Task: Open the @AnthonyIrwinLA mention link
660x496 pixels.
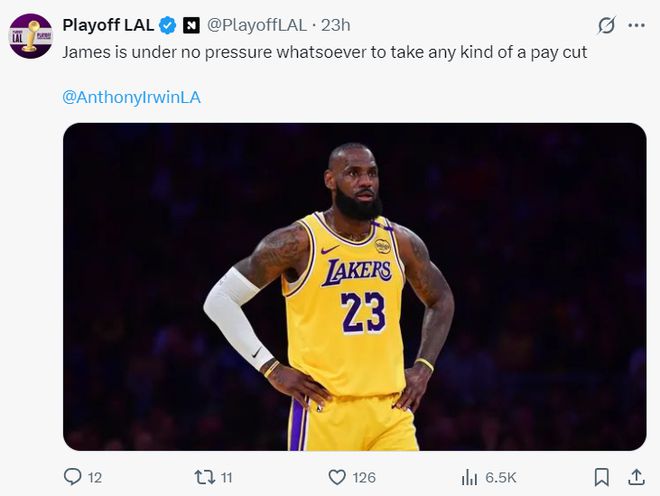Action: (131, 97)
